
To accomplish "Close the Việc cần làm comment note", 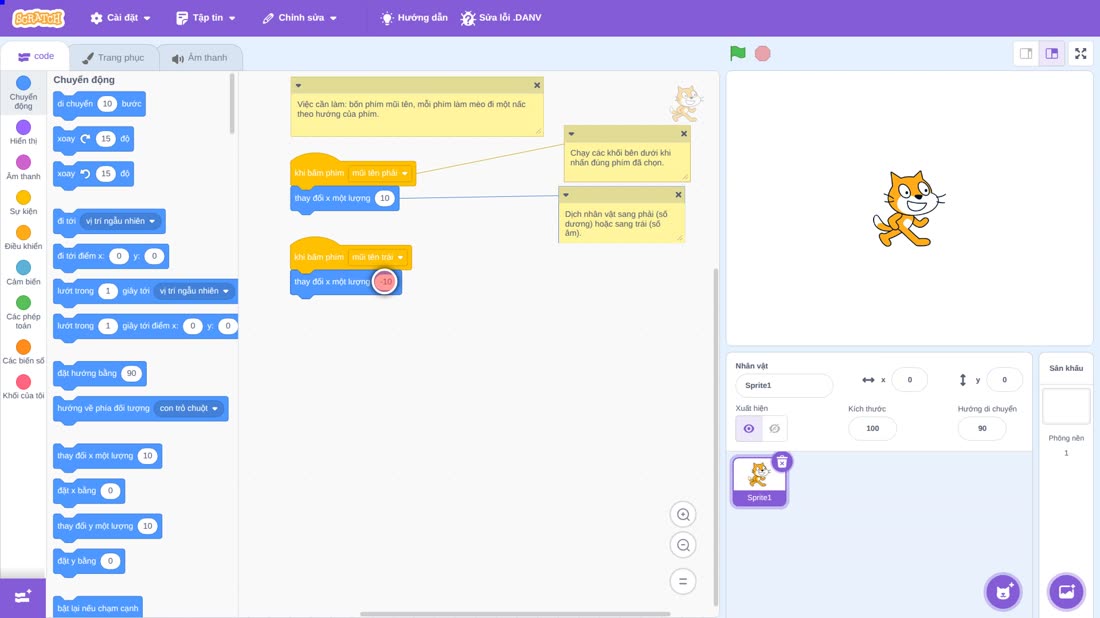I will [x=537, y=85].
